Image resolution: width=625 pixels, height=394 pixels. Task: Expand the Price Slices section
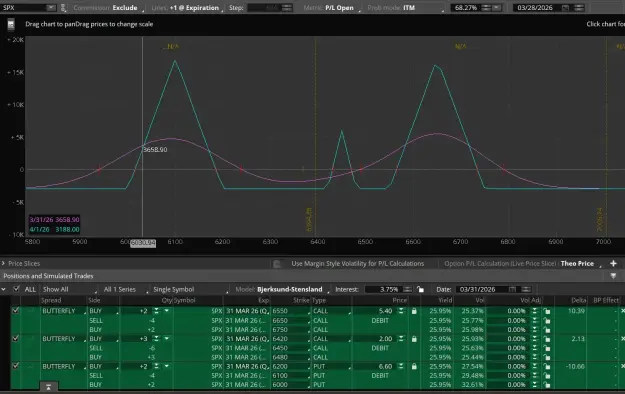coord(3,263)
